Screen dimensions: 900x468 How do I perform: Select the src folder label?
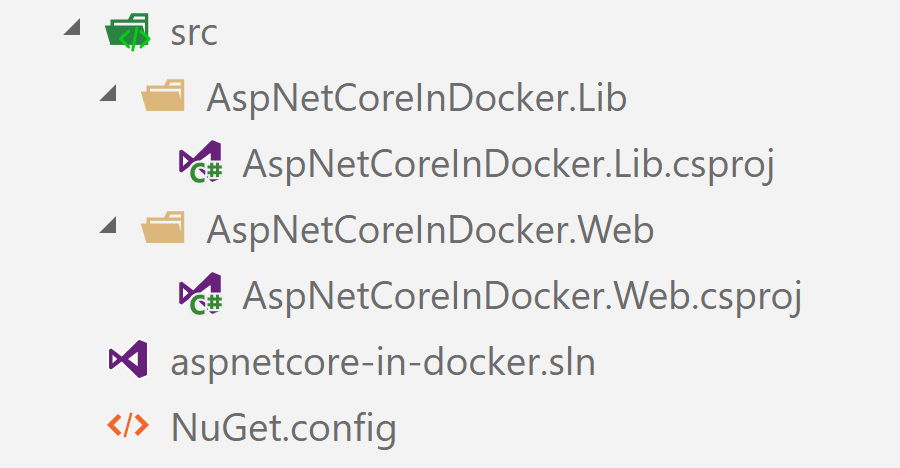coord(194,33)
